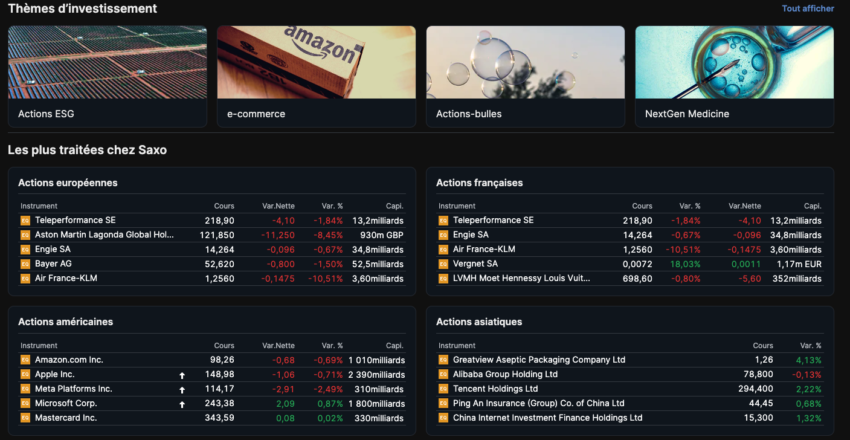The image size is (850, 440).
Task: Click the icon beside Greatview Aseptic Packaging
Action: click(x=443, y=360)
